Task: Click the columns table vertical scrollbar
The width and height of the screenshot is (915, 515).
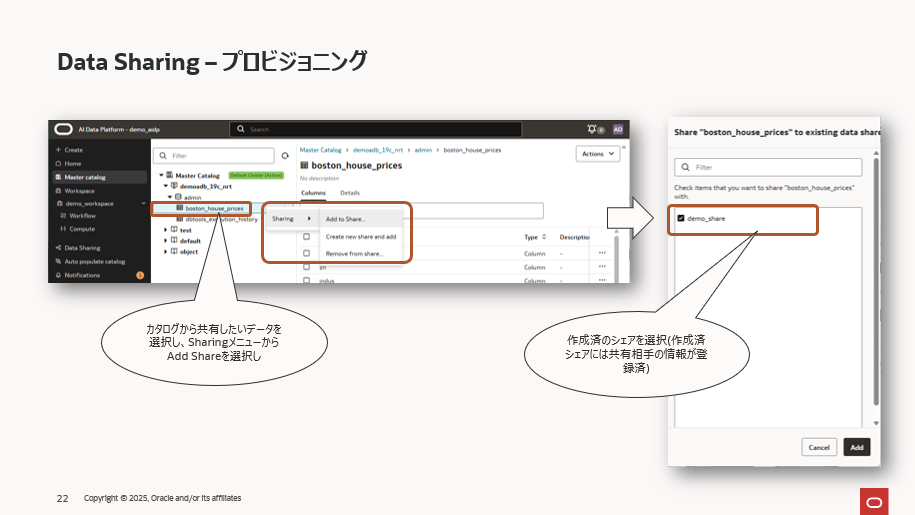Action: pos(616,257)
